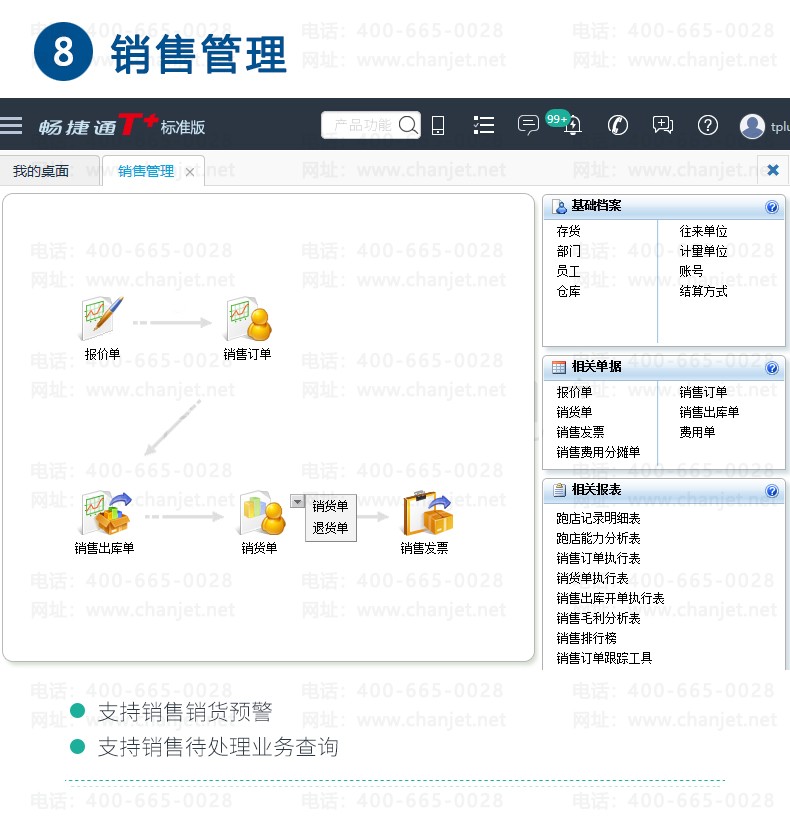Open the notification bell with 99+ badge
The width and height of the screenshot is (790, 820).
click(x=572, y=124)
